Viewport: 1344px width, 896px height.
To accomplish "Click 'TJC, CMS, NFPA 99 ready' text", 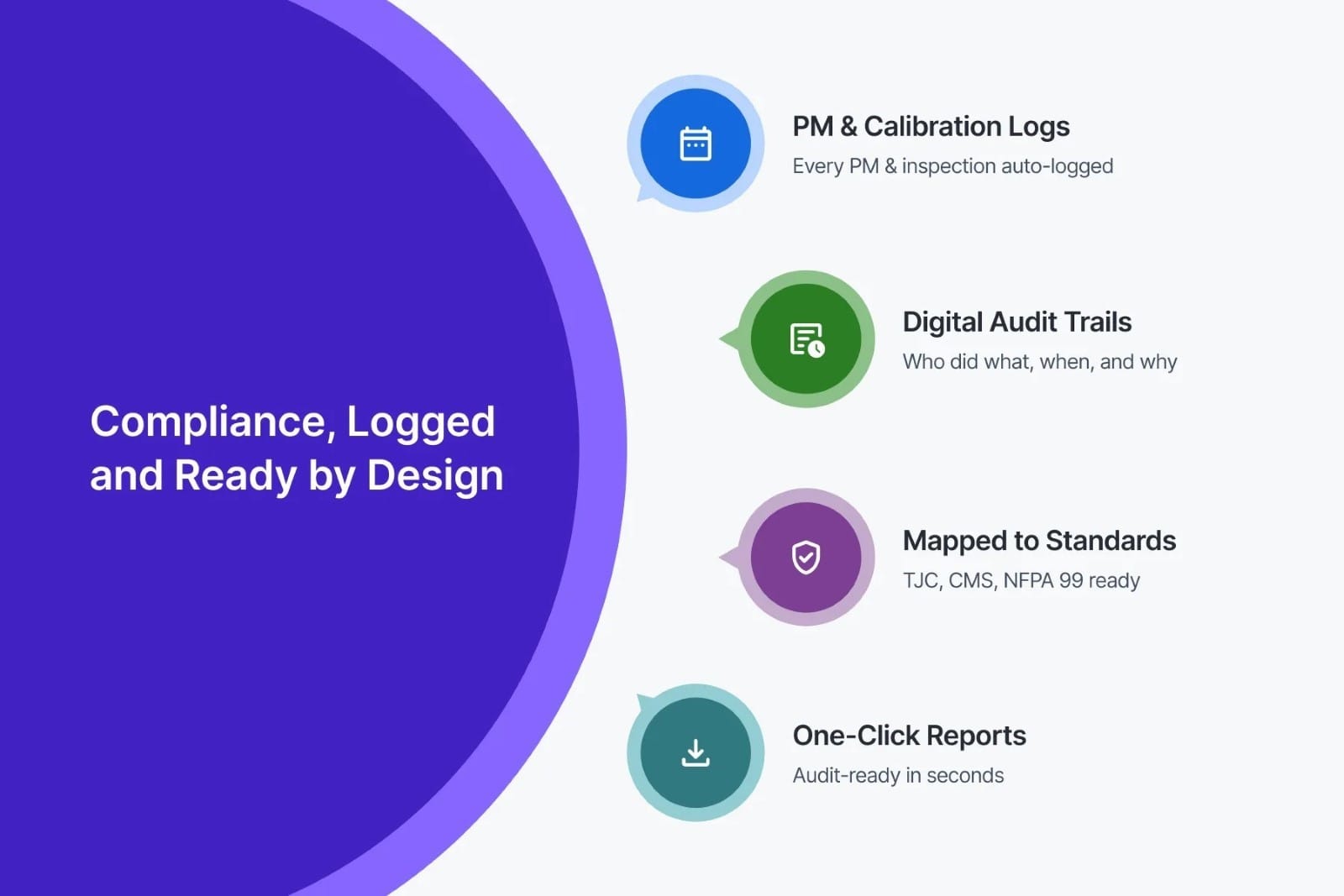I will pos(1021,580).
